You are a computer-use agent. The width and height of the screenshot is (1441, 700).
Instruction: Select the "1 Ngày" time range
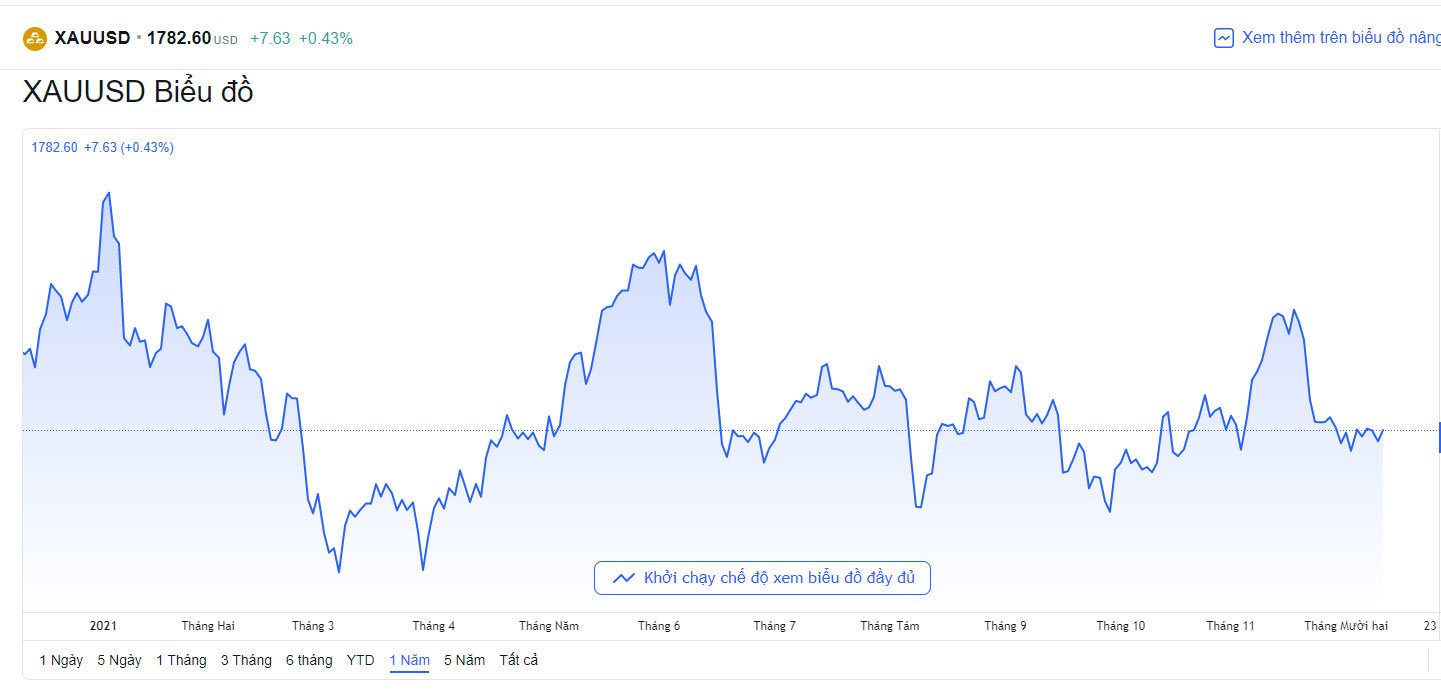pyautogui.click(x=61, y=660)
